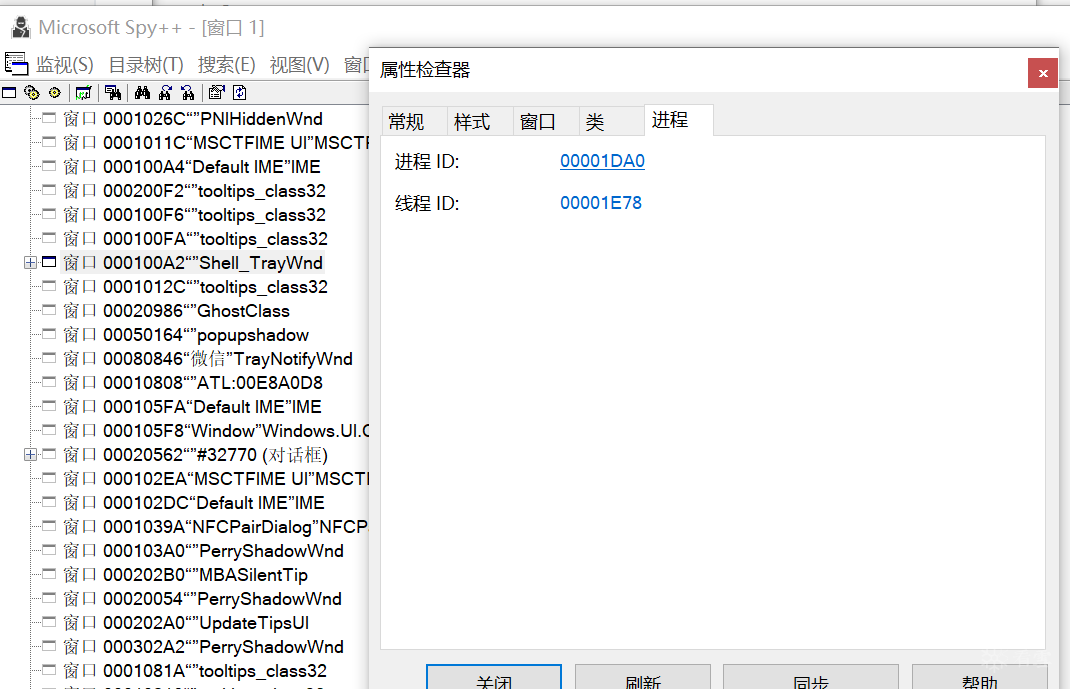This screenshot has height=689, width=1070.
Task: Click the Find Next binoculars icon
Action: click(x=165, y=93)
